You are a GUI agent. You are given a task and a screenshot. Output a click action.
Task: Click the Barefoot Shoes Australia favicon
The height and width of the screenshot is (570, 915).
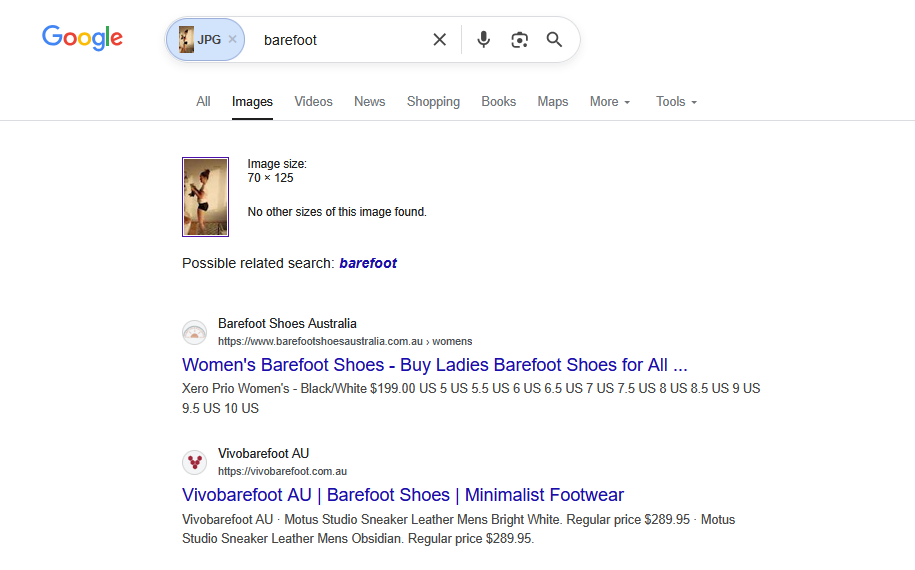[194, 332]
